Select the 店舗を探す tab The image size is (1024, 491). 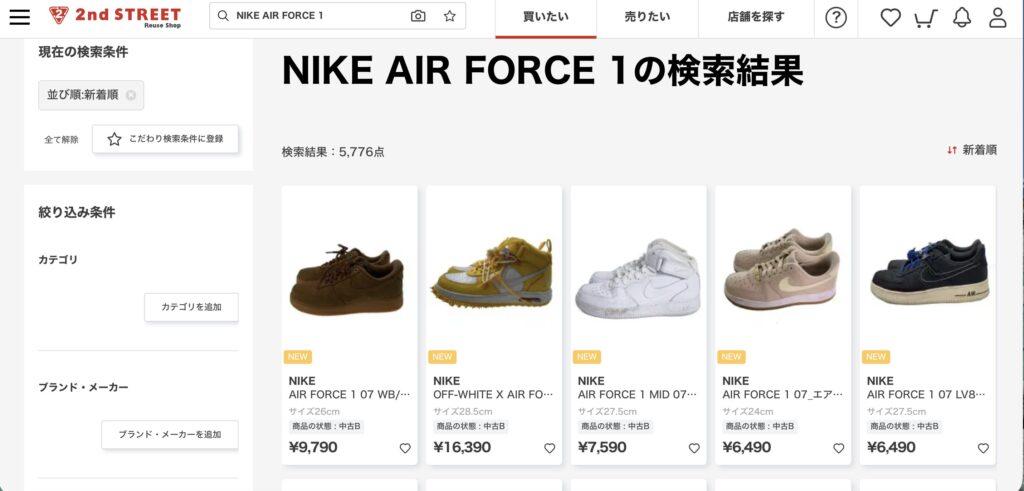pyautogui.click(x=756, y=18)
